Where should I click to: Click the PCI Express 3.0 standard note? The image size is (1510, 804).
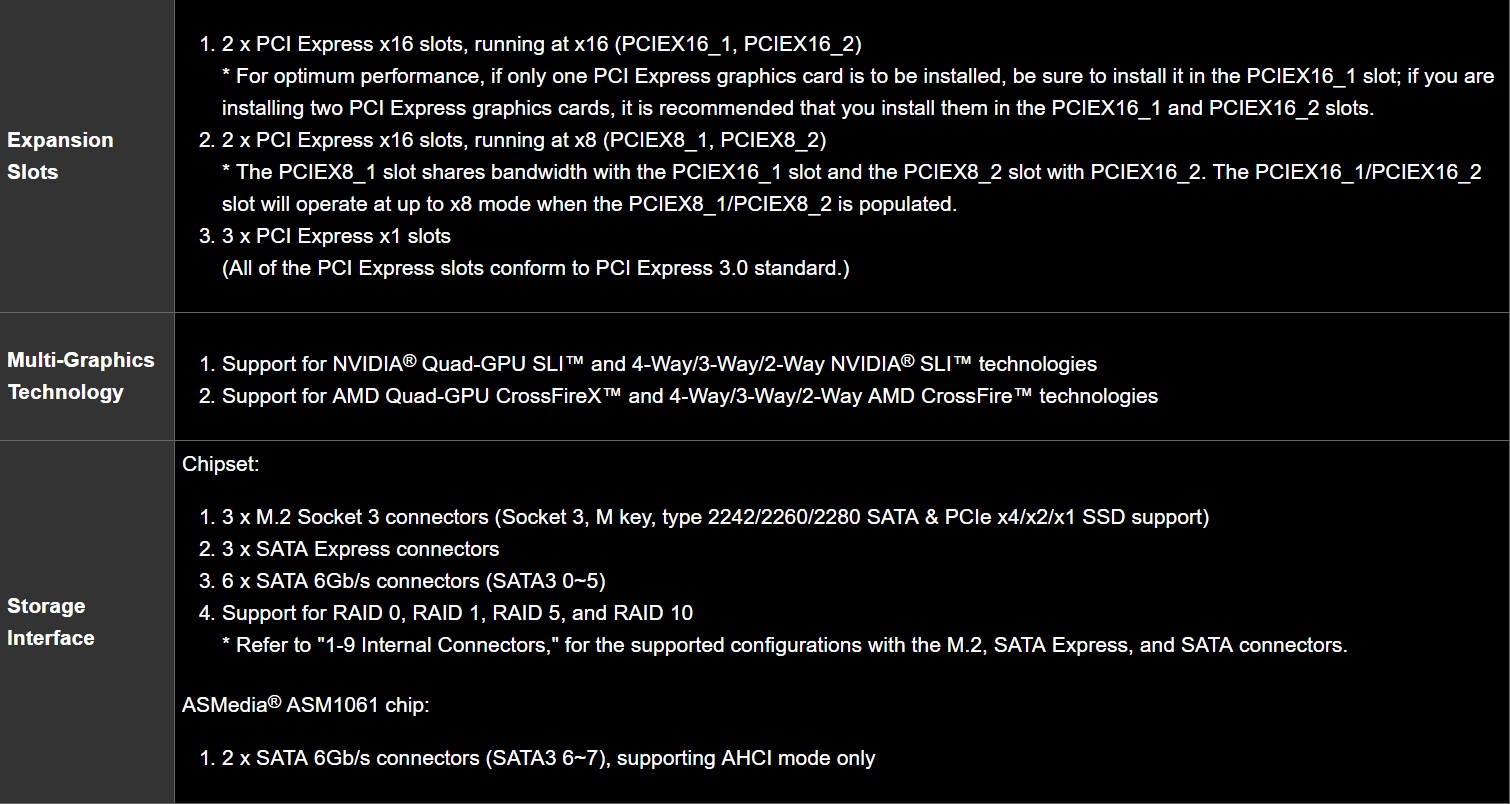click(535, 268)
